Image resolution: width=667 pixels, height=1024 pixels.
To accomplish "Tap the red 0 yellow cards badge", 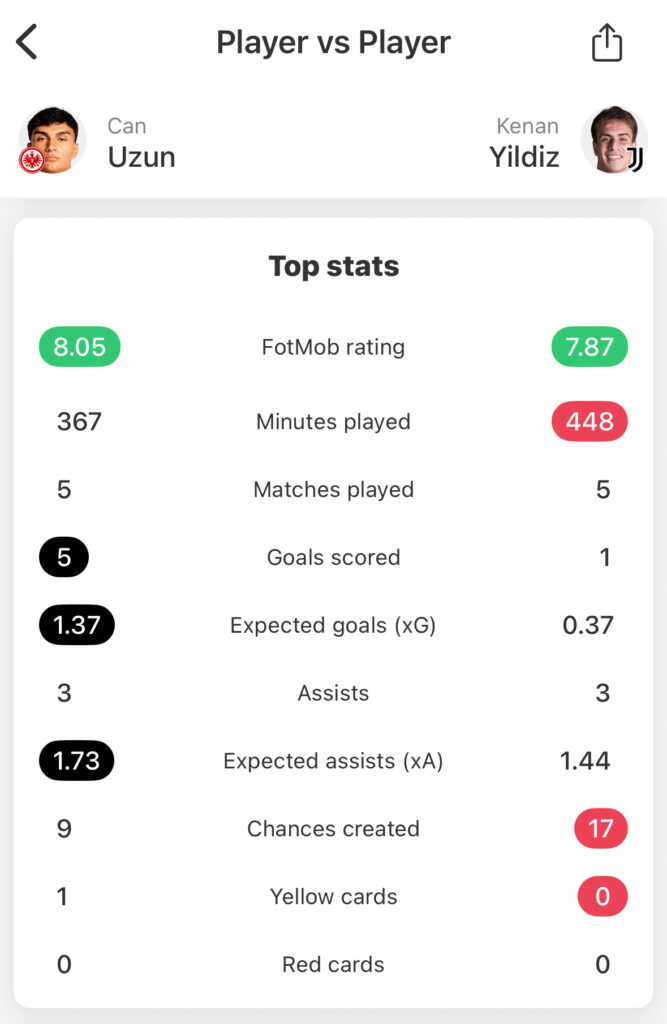I will (x=602, y=897).
